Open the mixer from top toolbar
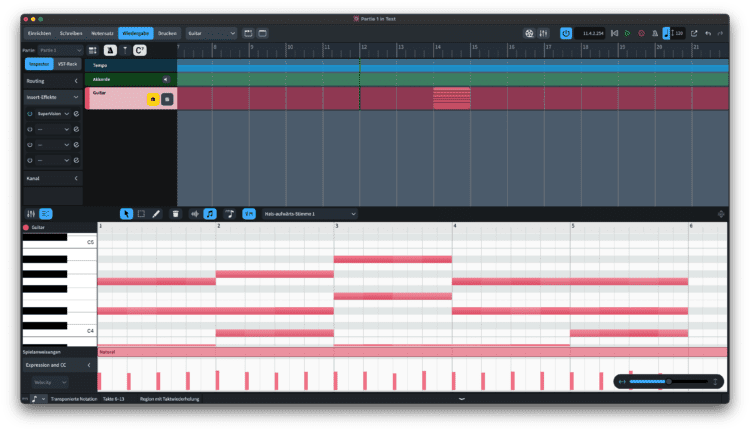 [543, 33]
